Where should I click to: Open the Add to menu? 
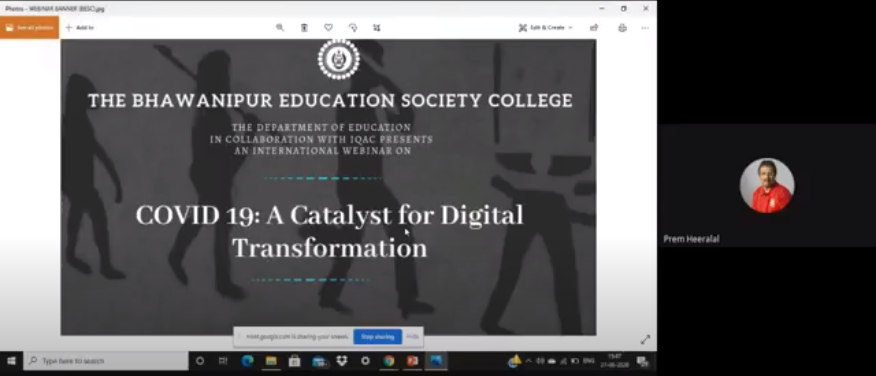(x=80, y=27)
